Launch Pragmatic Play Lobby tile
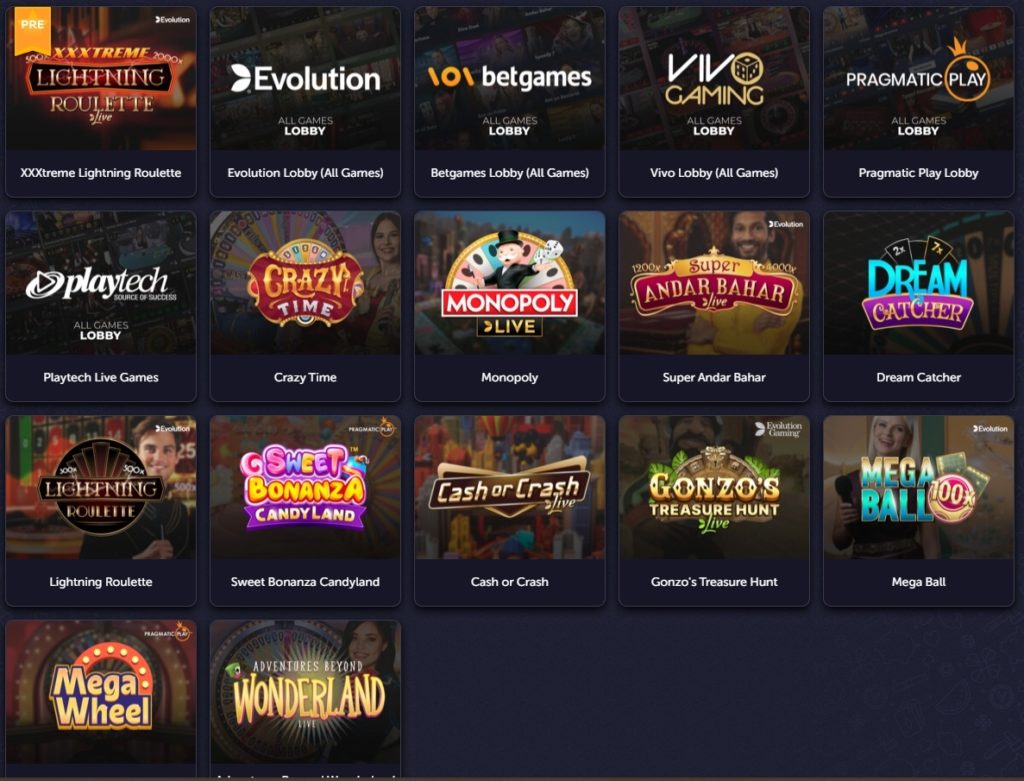This screenshot has width=1024, height=781. coord(918,101)
